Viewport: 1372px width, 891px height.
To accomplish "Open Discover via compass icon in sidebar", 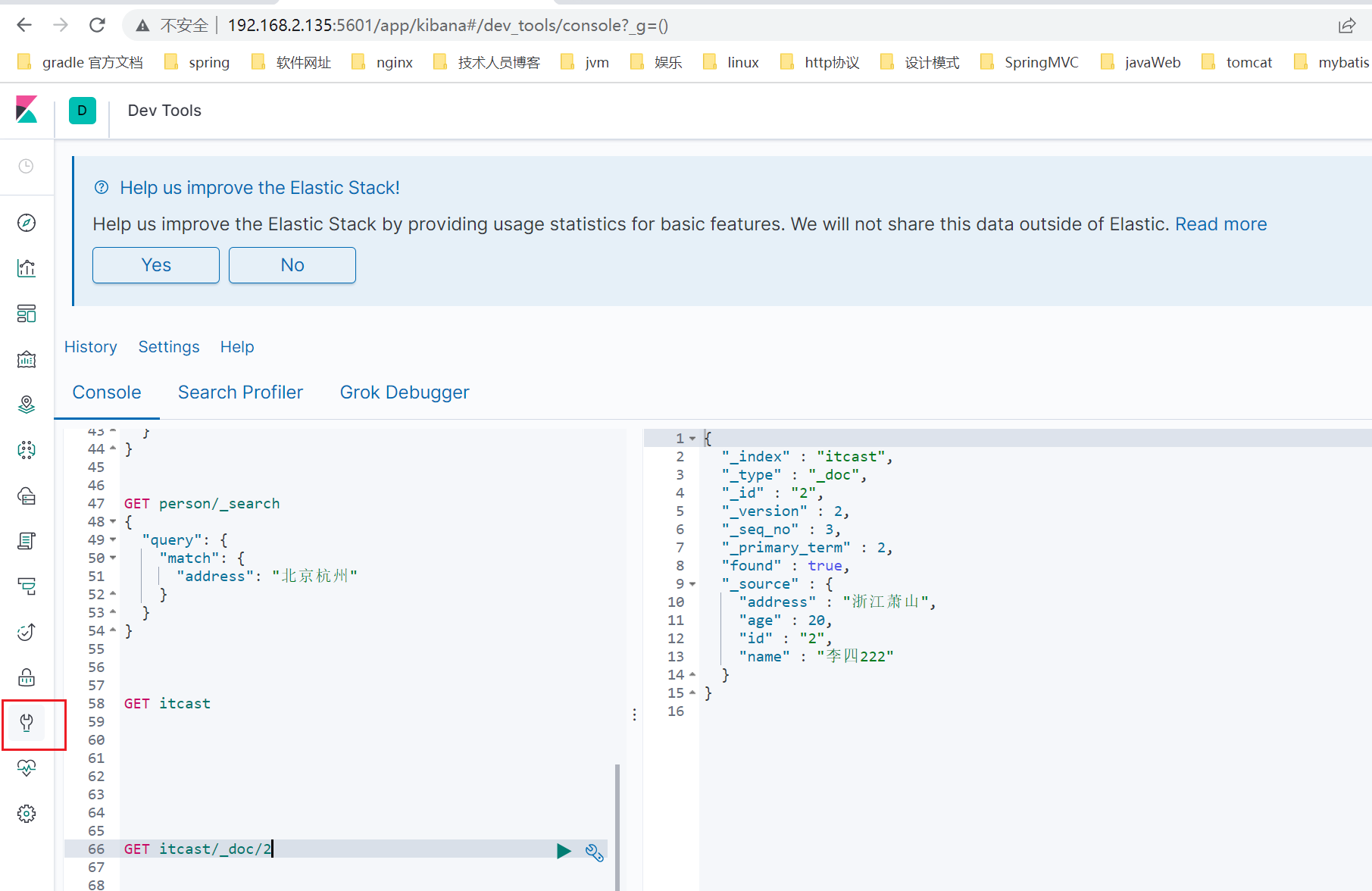I will coord(27,223).
